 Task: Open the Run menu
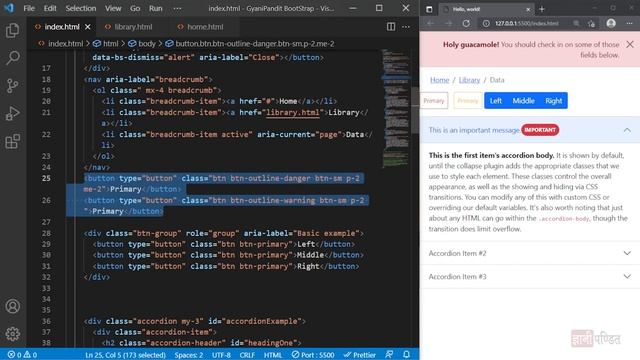156,8
